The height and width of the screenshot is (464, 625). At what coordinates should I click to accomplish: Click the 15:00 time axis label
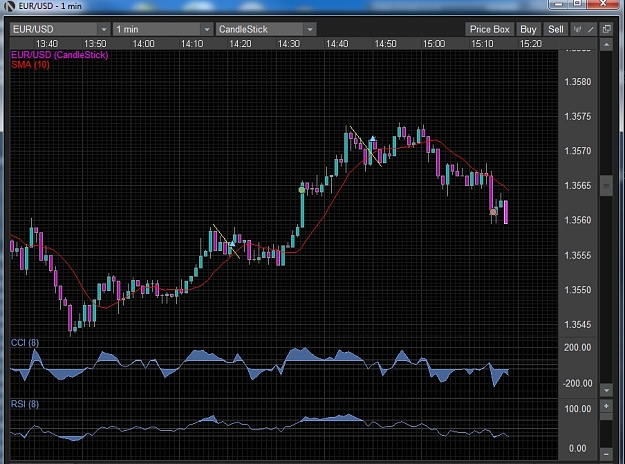pos(434,43)
